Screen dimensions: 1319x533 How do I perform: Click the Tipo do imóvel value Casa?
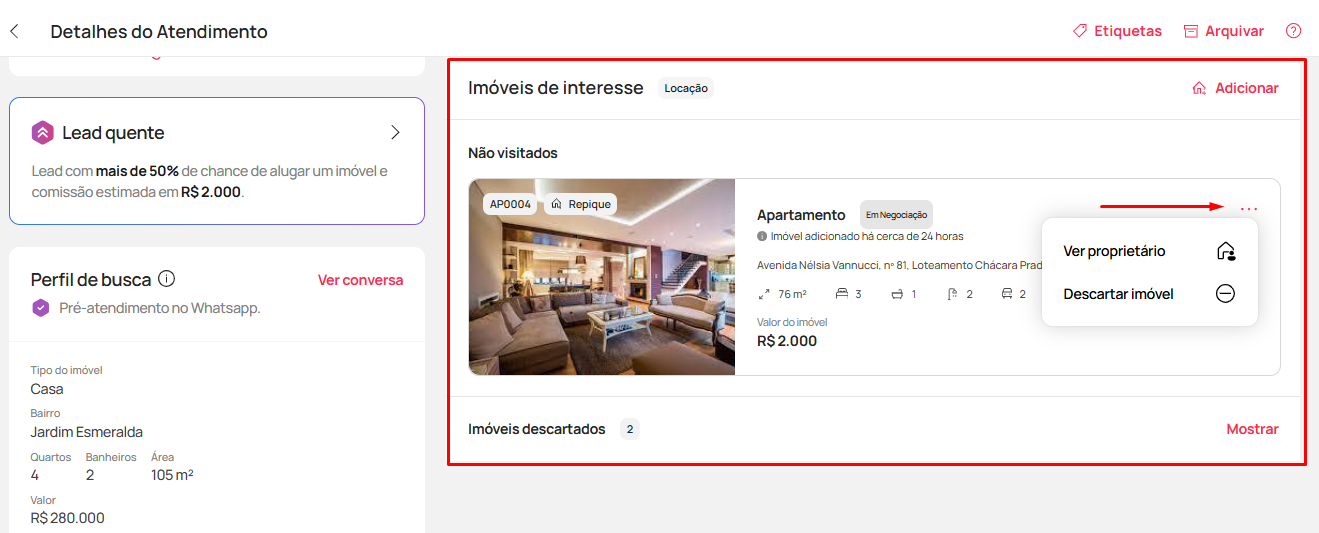pos(47,389)
